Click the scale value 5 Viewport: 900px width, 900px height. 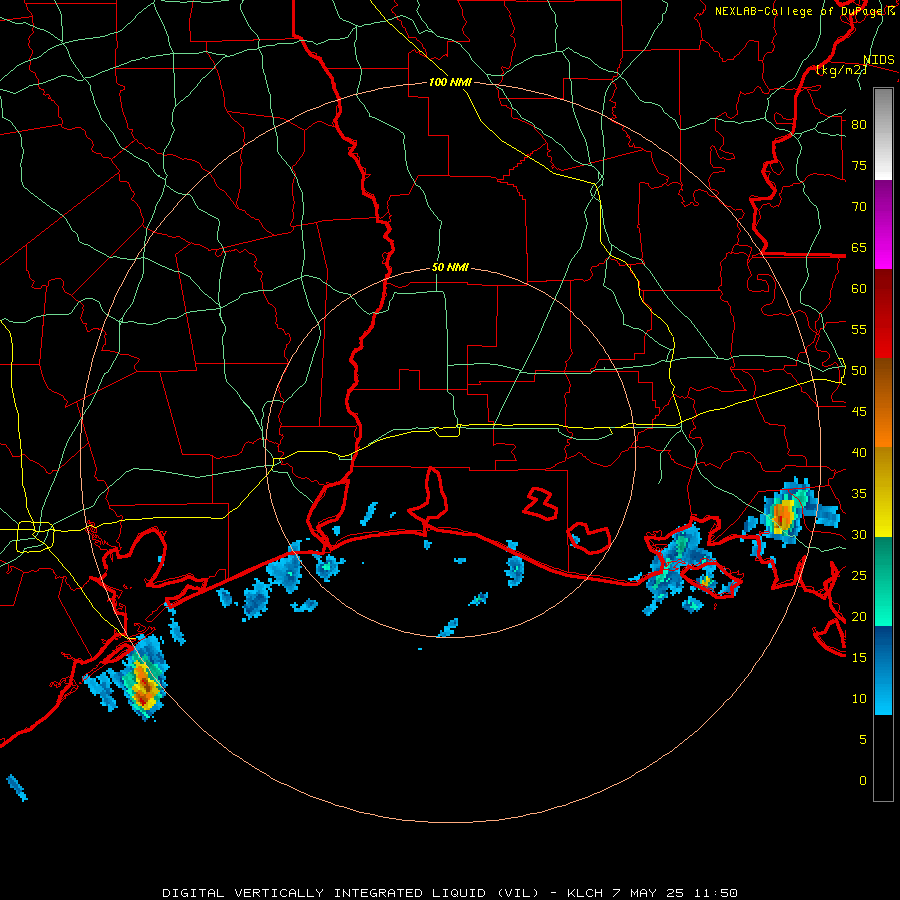pos(863,740)
